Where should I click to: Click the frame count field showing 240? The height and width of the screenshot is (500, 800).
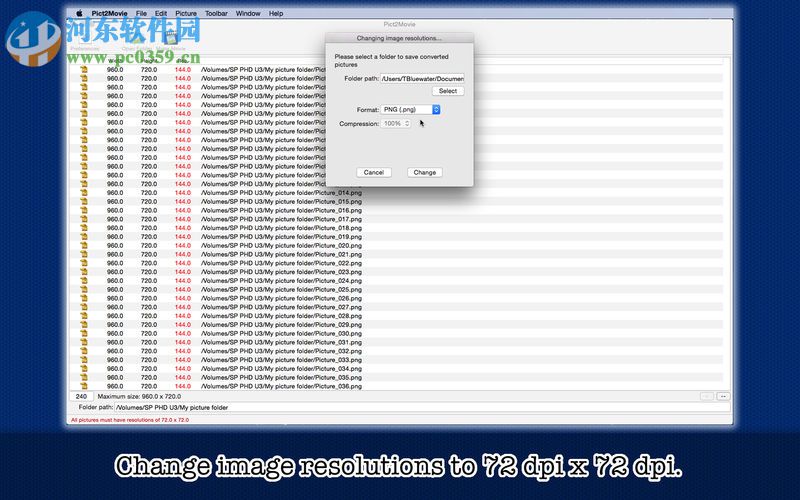coord(81,396)
